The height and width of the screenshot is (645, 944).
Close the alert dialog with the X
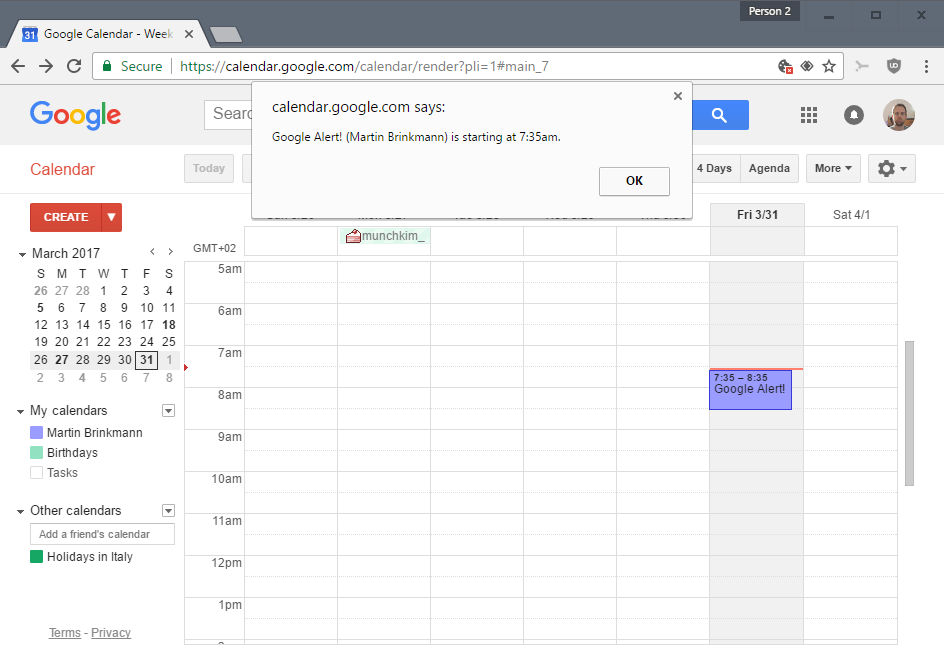click(x=678, y=96)
